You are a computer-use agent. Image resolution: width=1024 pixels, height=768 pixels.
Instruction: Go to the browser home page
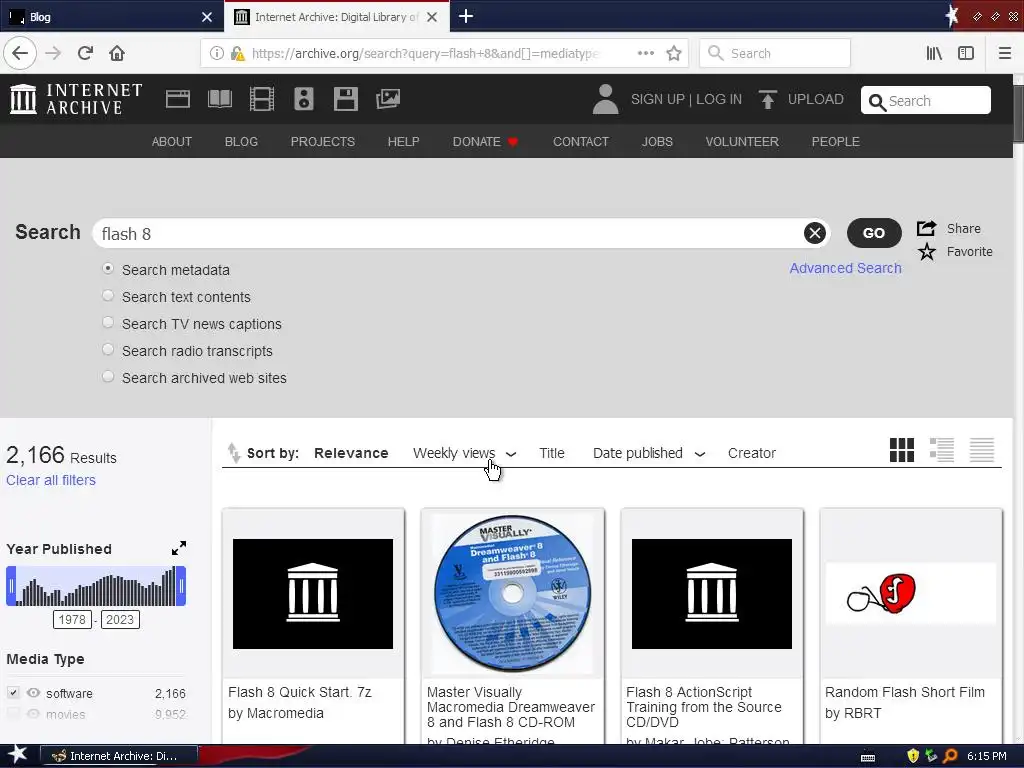pyautogui.click(x=117, y=53)
